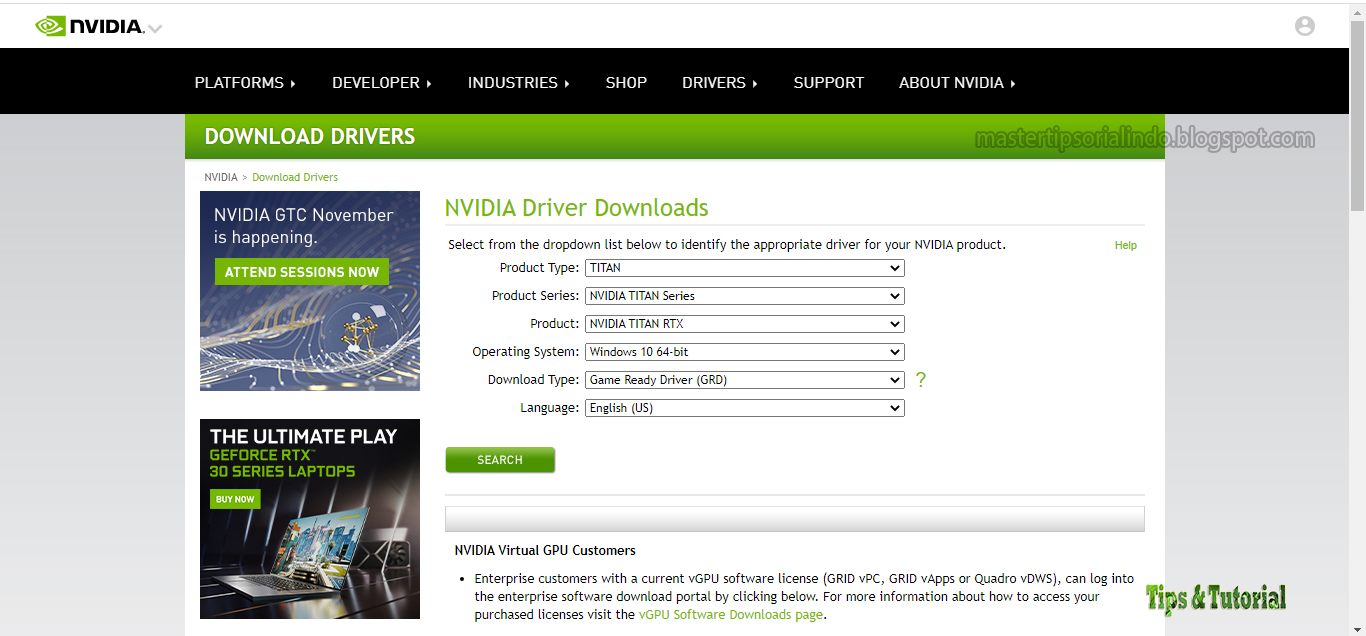Click the NVIDIA logo
The width and height of the screenshot is (1366, 636).
(x=90, y=26)
